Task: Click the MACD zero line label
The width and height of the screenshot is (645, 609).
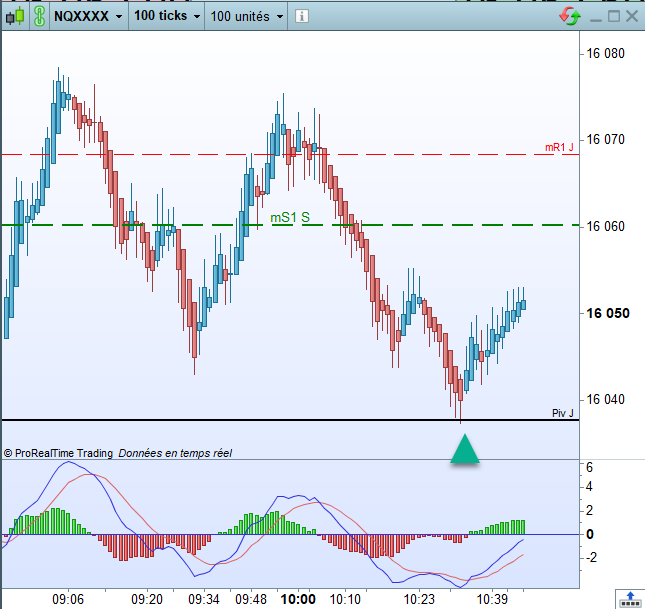Action: click(x=589, y=534)
